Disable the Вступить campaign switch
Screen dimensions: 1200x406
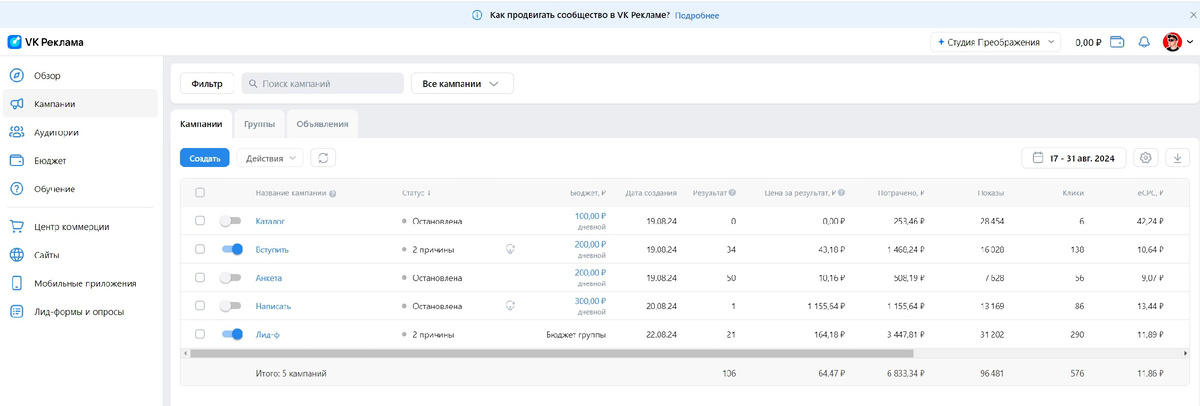pyautogui.click(x=231, y=249)
